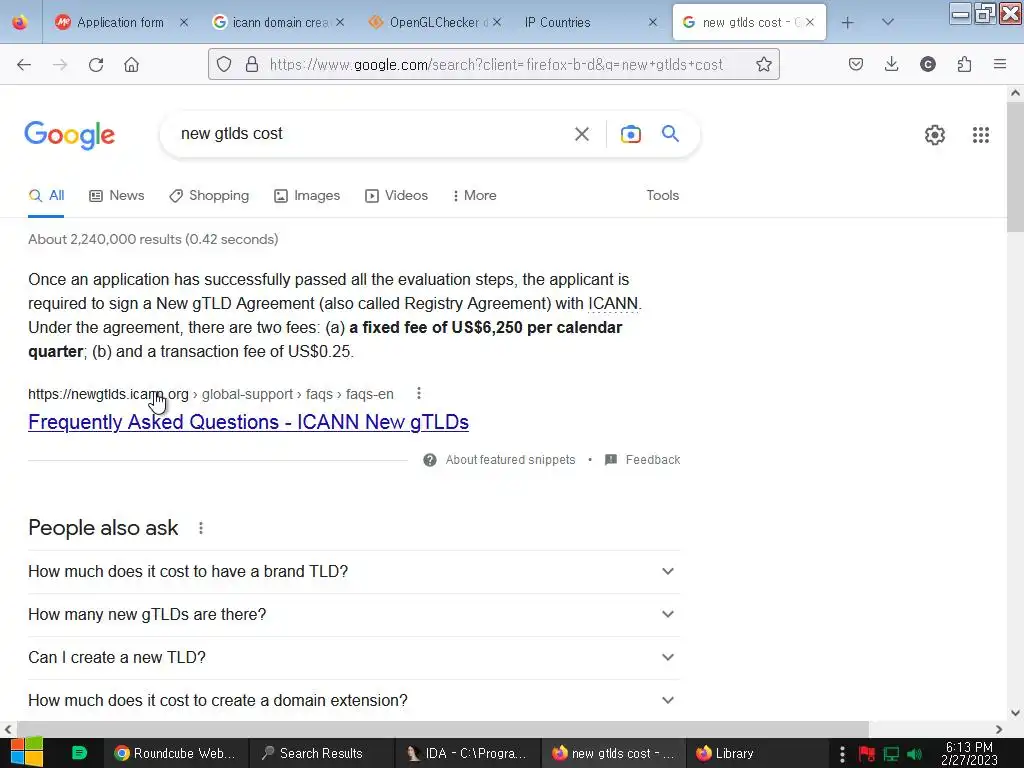The width and height of the screenshot is (1024, 768).
Task: Select the All results tab
Action: coord(46,195)
